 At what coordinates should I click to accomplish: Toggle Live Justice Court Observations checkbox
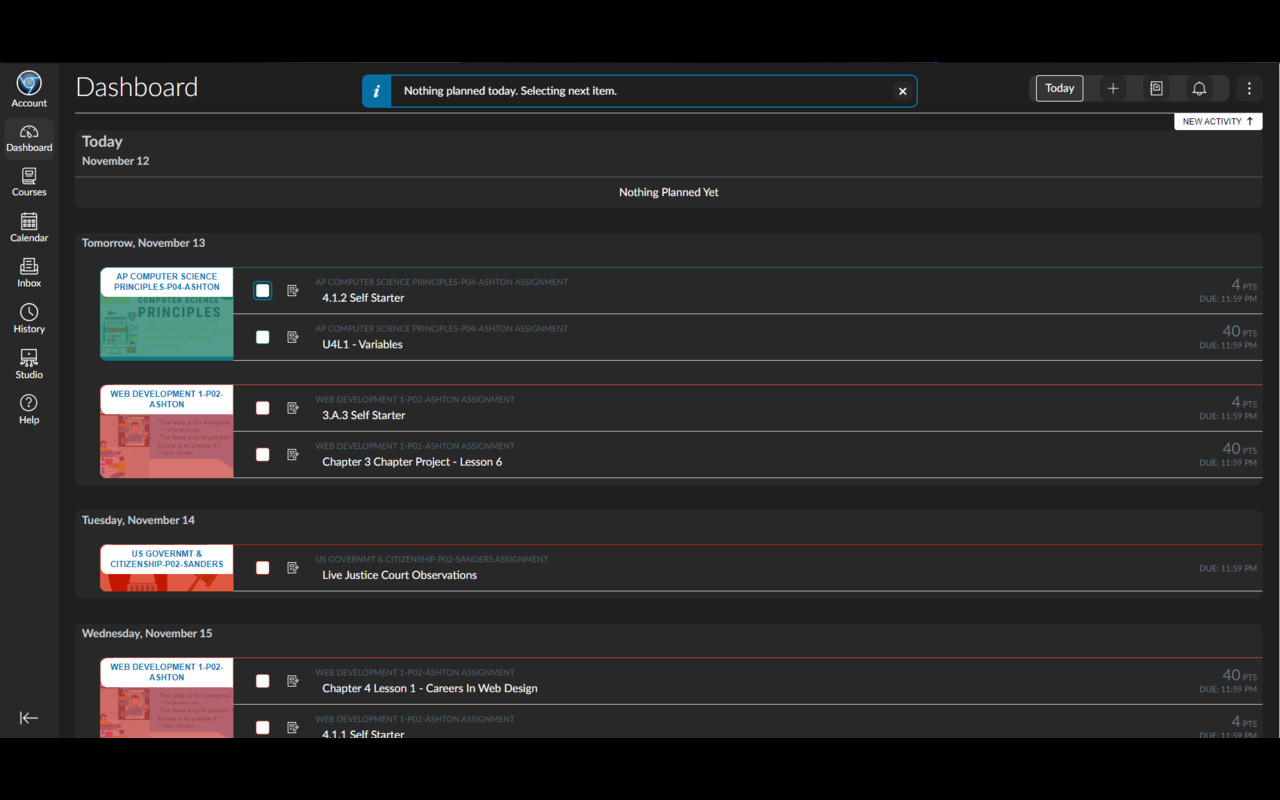click(262, 568)
